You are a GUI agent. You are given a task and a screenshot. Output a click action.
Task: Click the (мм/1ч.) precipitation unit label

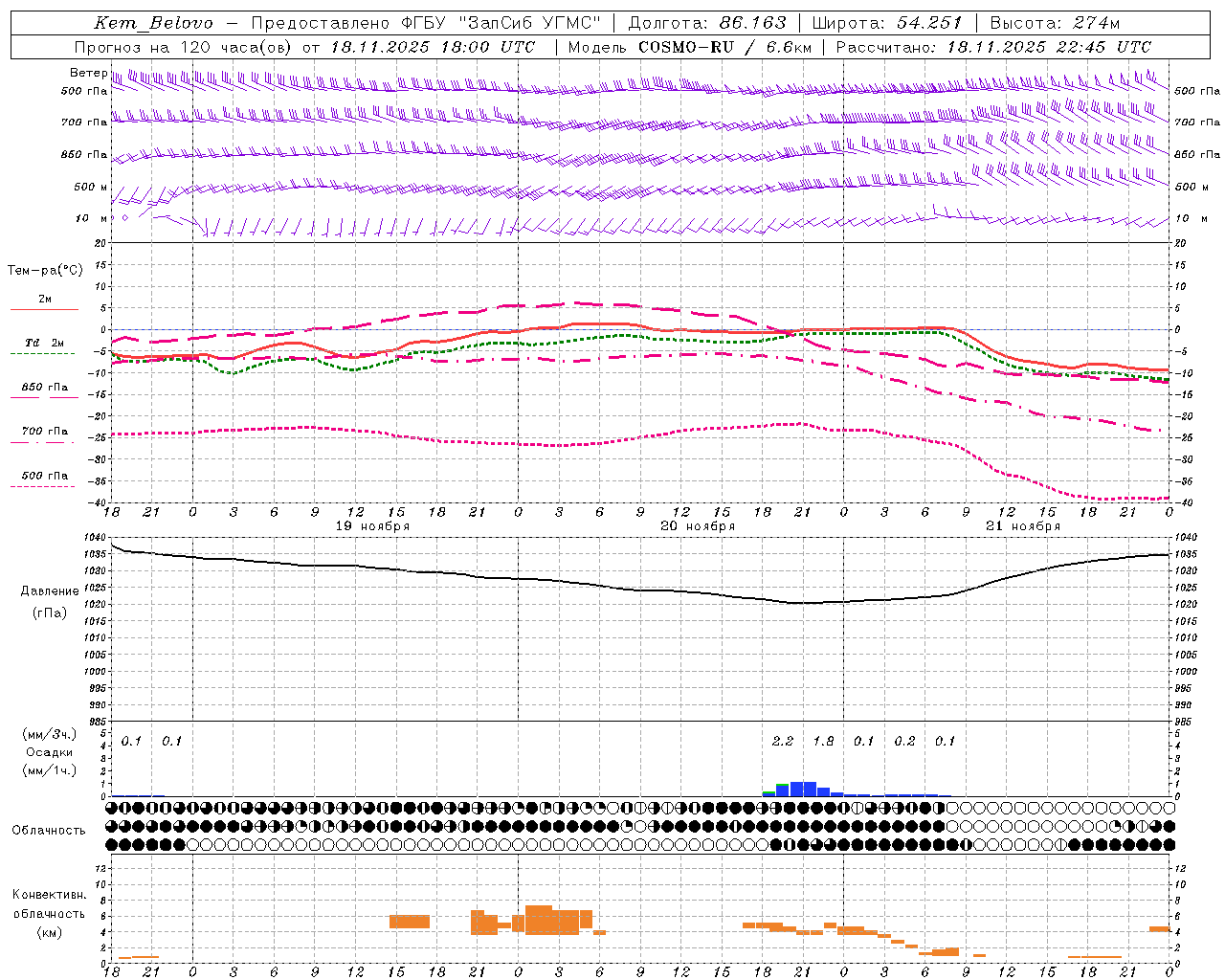(49, 770)
